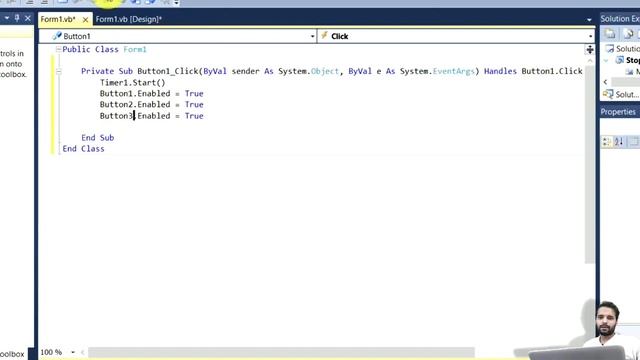Select the bold project node in tree
The width and height of the screenshot is (640, 360).
tap(633, 60)
